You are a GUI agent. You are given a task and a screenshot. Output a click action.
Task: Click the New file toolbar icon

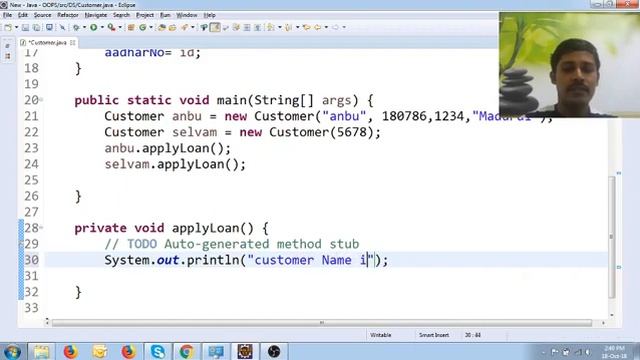(x=8, y=27)
